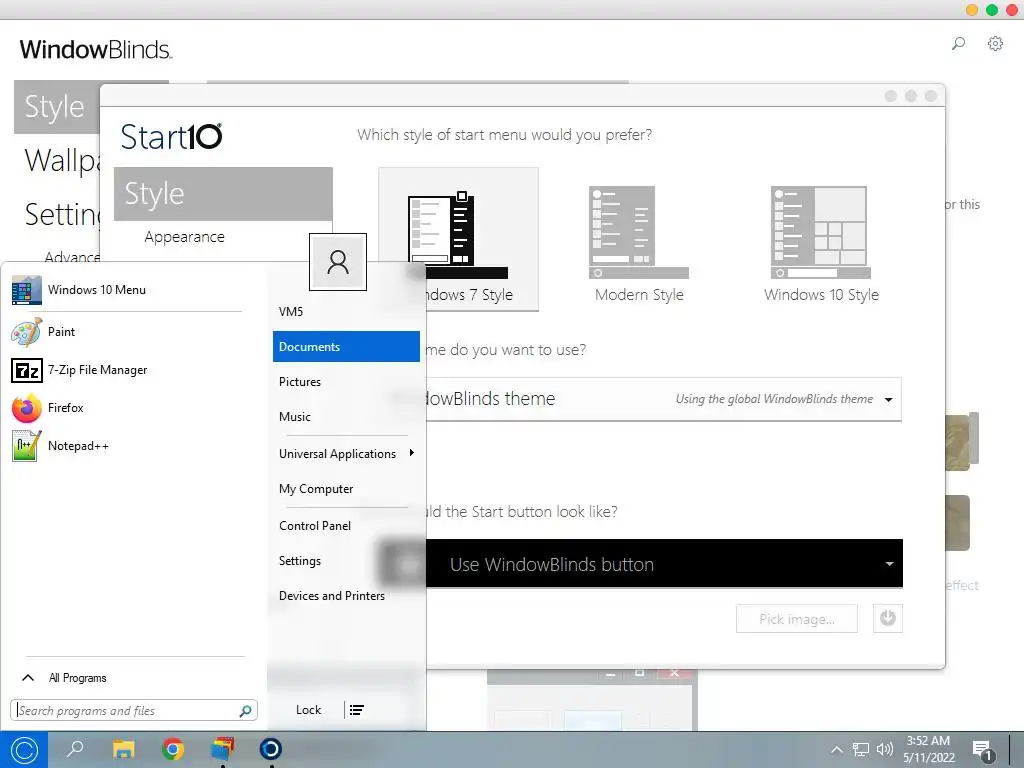Viewport: 1024px width, 768px height.
Task: Open the power options list icon beside Lock
Action: [x=357, y=710]
